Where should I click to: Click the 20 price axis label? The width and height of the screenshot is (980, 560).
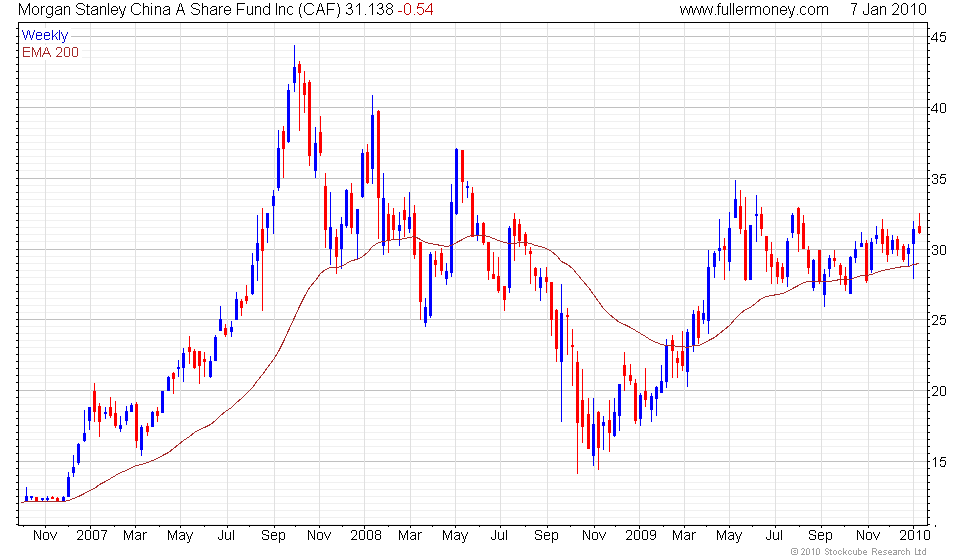tap(940, 391)
